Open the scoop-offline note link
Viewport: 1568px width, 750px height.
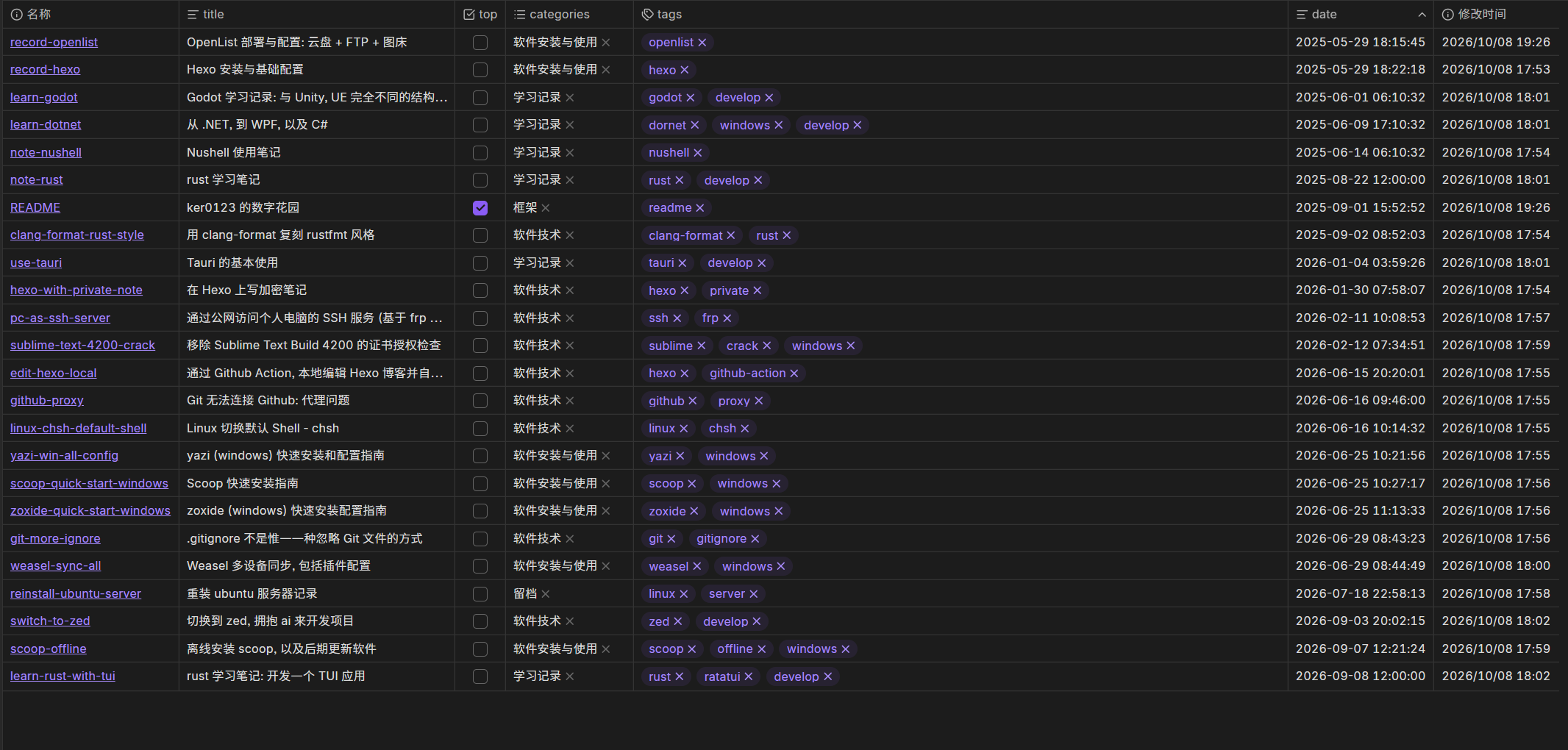click(x=49, y=649)
